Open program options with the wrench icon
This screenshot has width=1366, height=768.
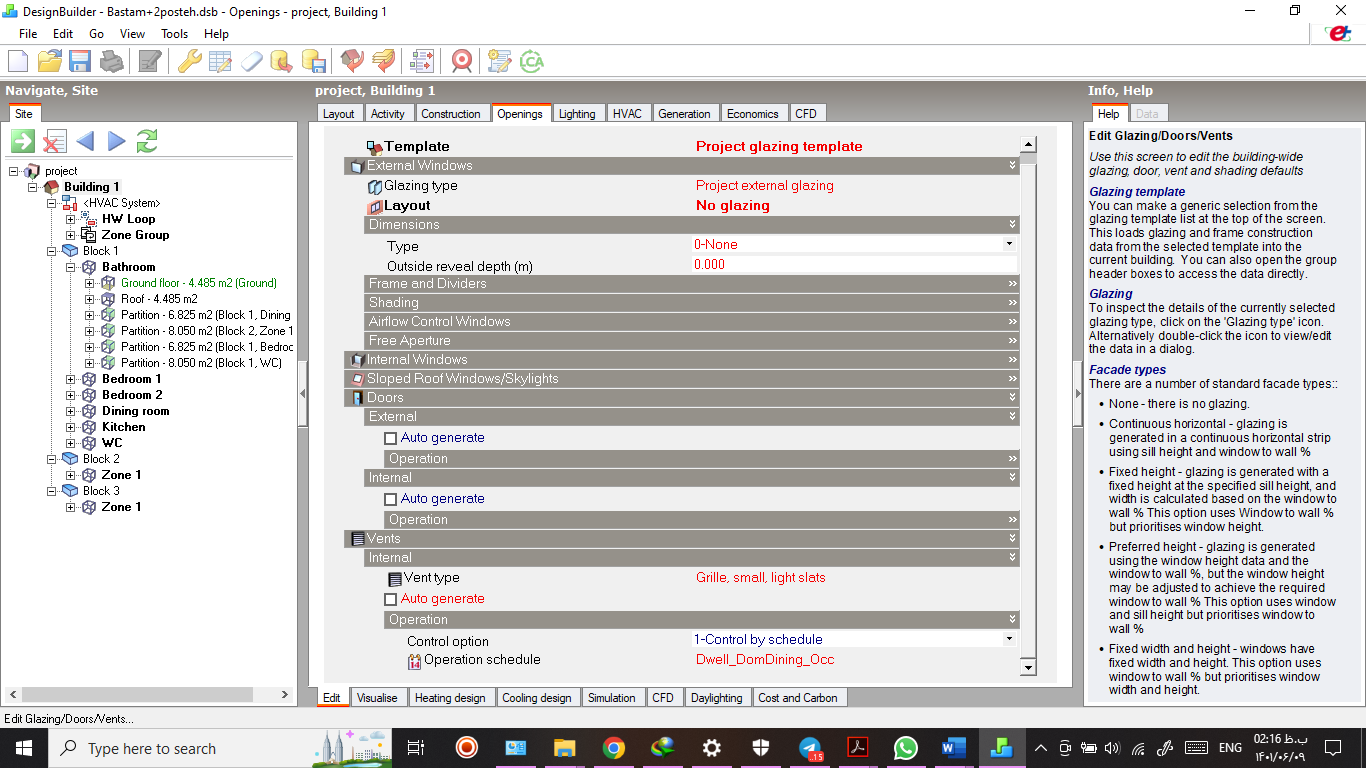(x=189, y=61)
